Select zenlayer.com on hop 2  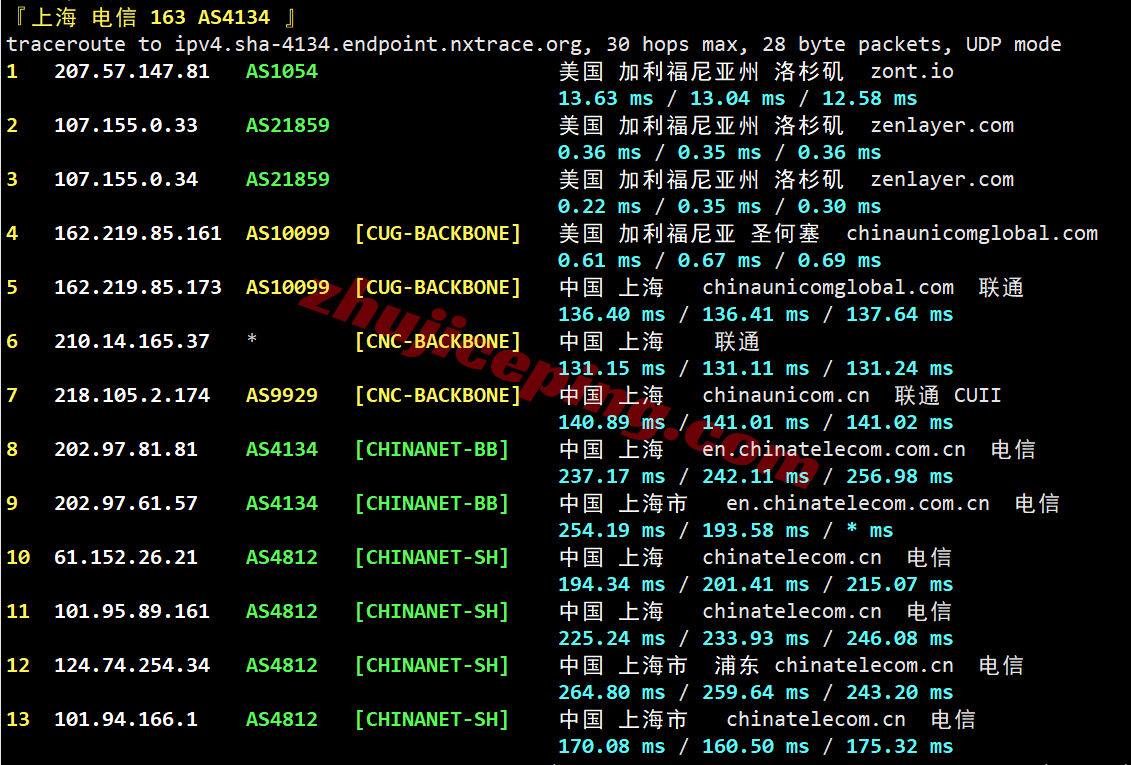(942, 125)
